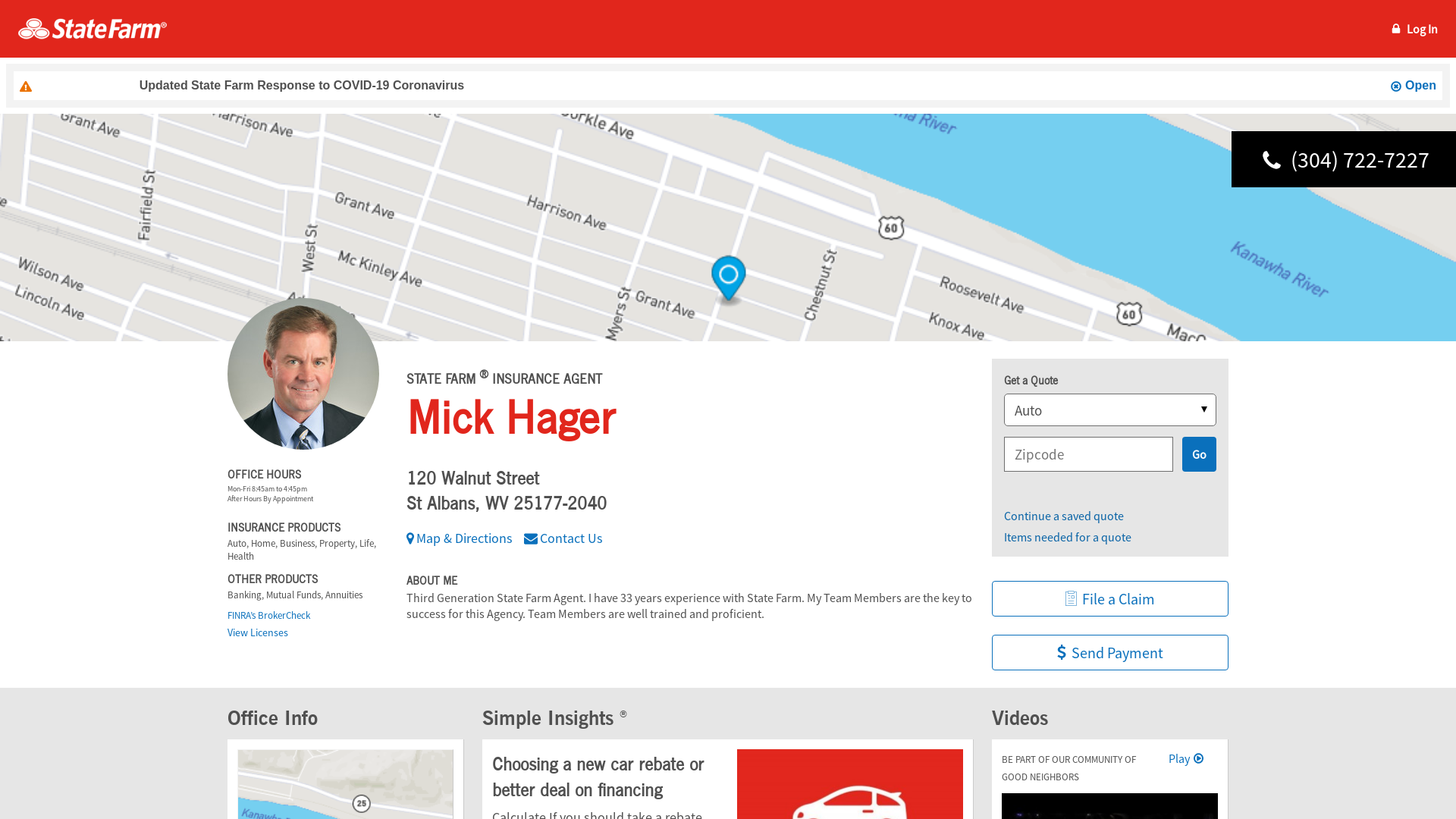
Task: Open FINRA's BrokerCheck link
Action: pos(268,615)
